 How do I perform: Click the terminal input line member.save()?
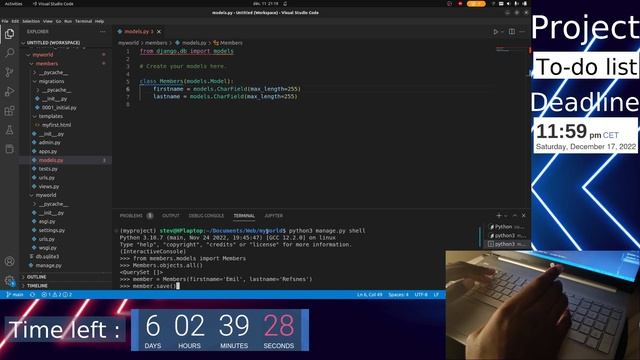pos(149,286)
